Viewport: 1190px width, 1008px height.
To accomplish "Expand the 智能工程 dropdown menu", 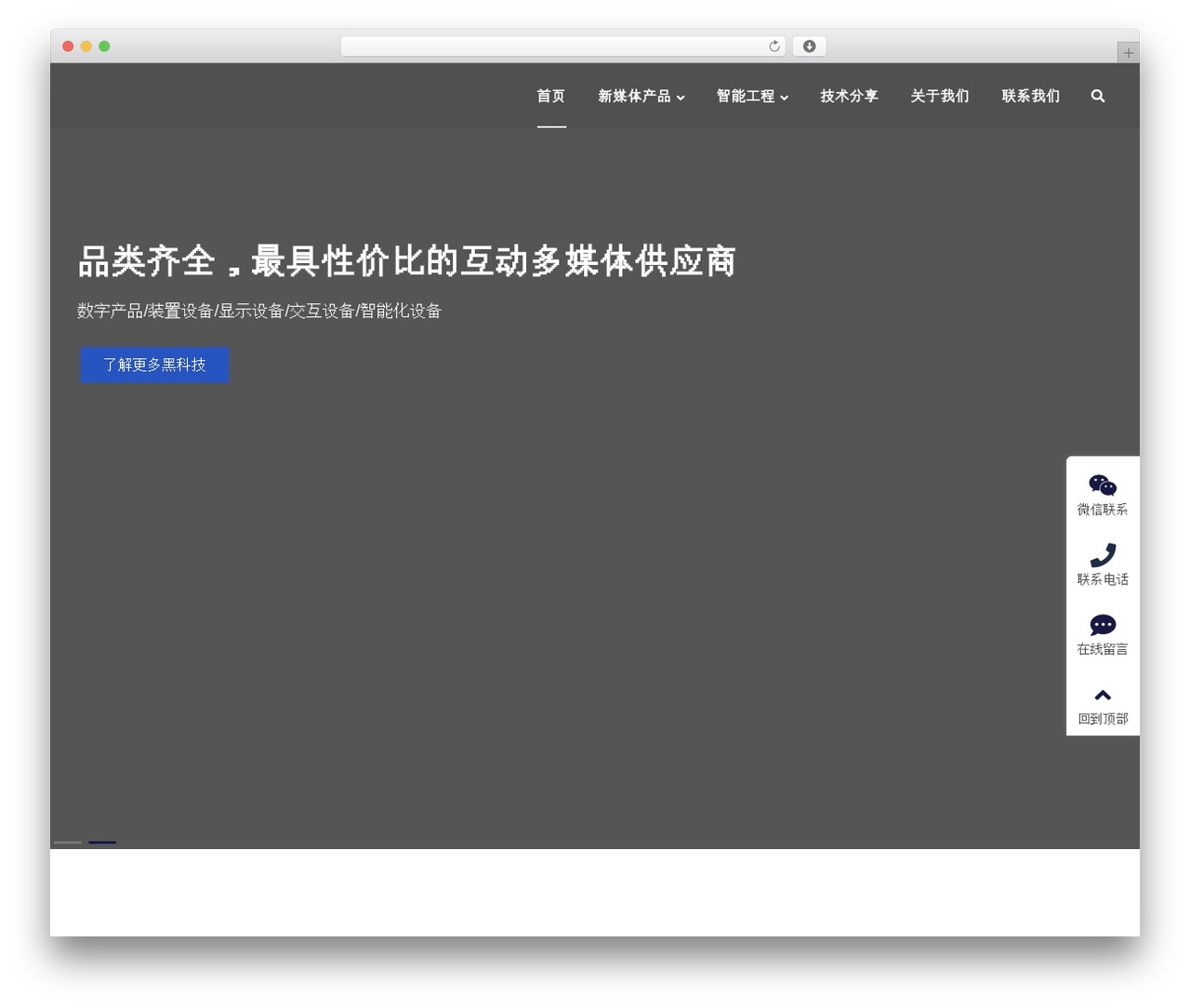I will pyautogui.click(x=752, y=96).
